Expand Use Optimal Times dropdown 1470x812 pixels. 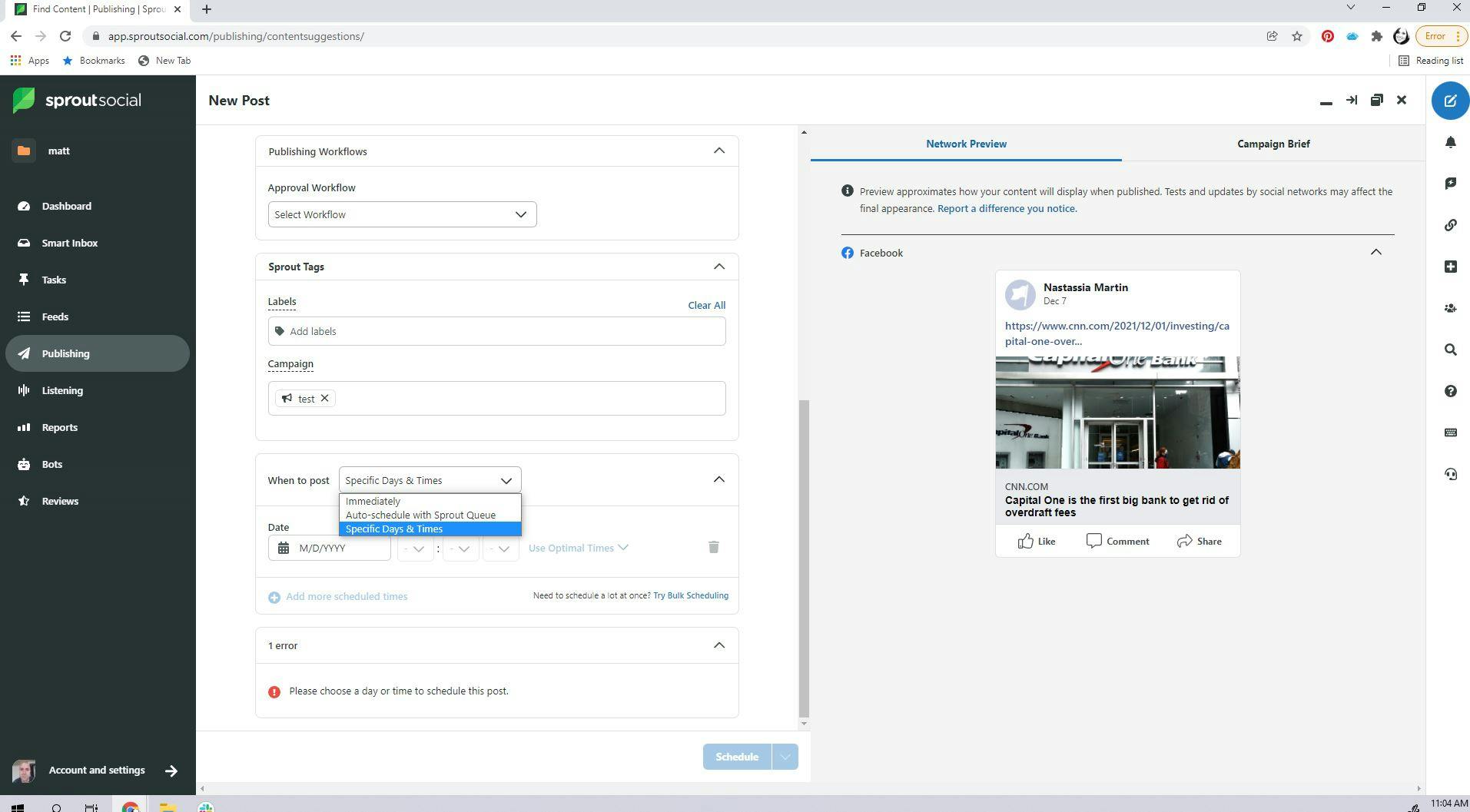[x=578, y=548]
